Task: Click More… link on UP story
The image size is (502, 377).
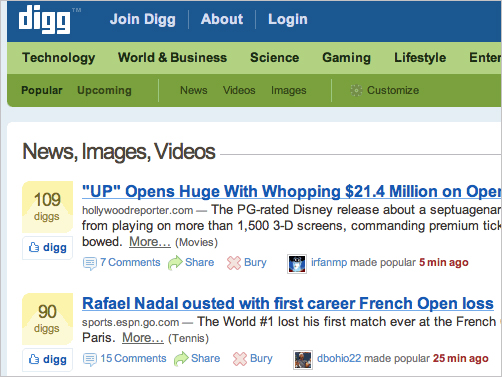Action: (150, 242)
